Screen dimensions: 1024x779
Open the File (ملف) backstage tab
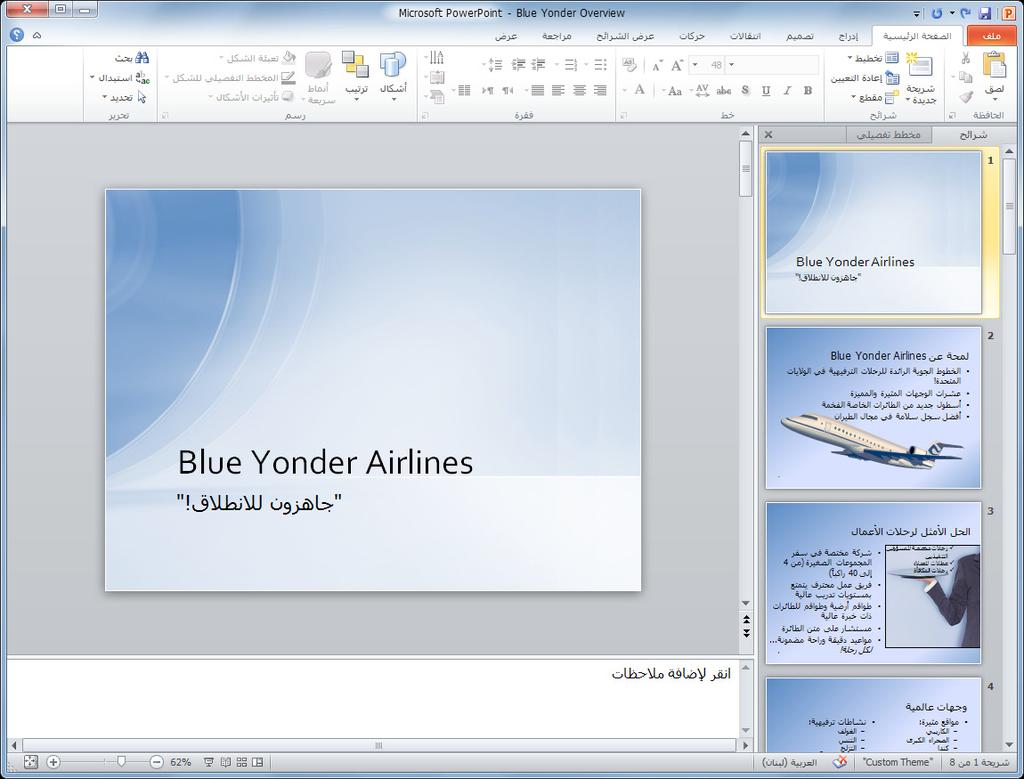tap(991, 36)
